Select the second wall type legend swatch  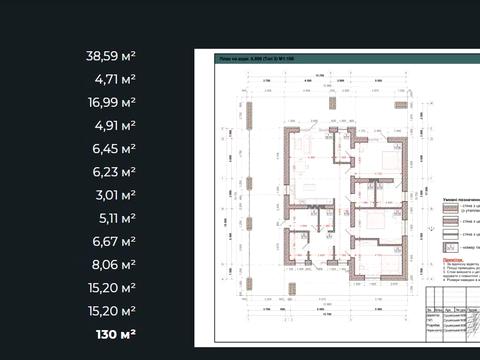[450, 221]
